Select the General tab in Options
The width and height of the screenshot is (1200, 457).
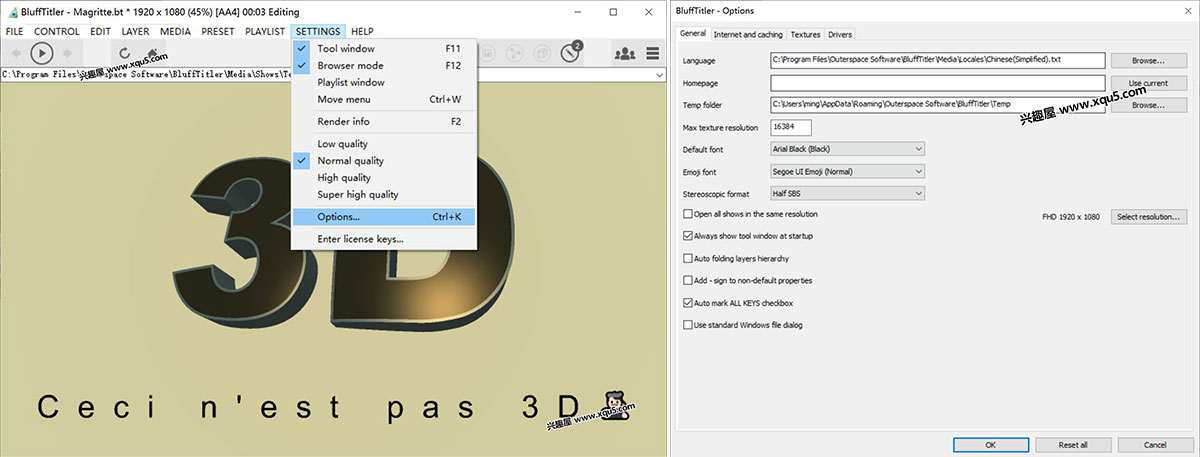(x=693, y=33)
